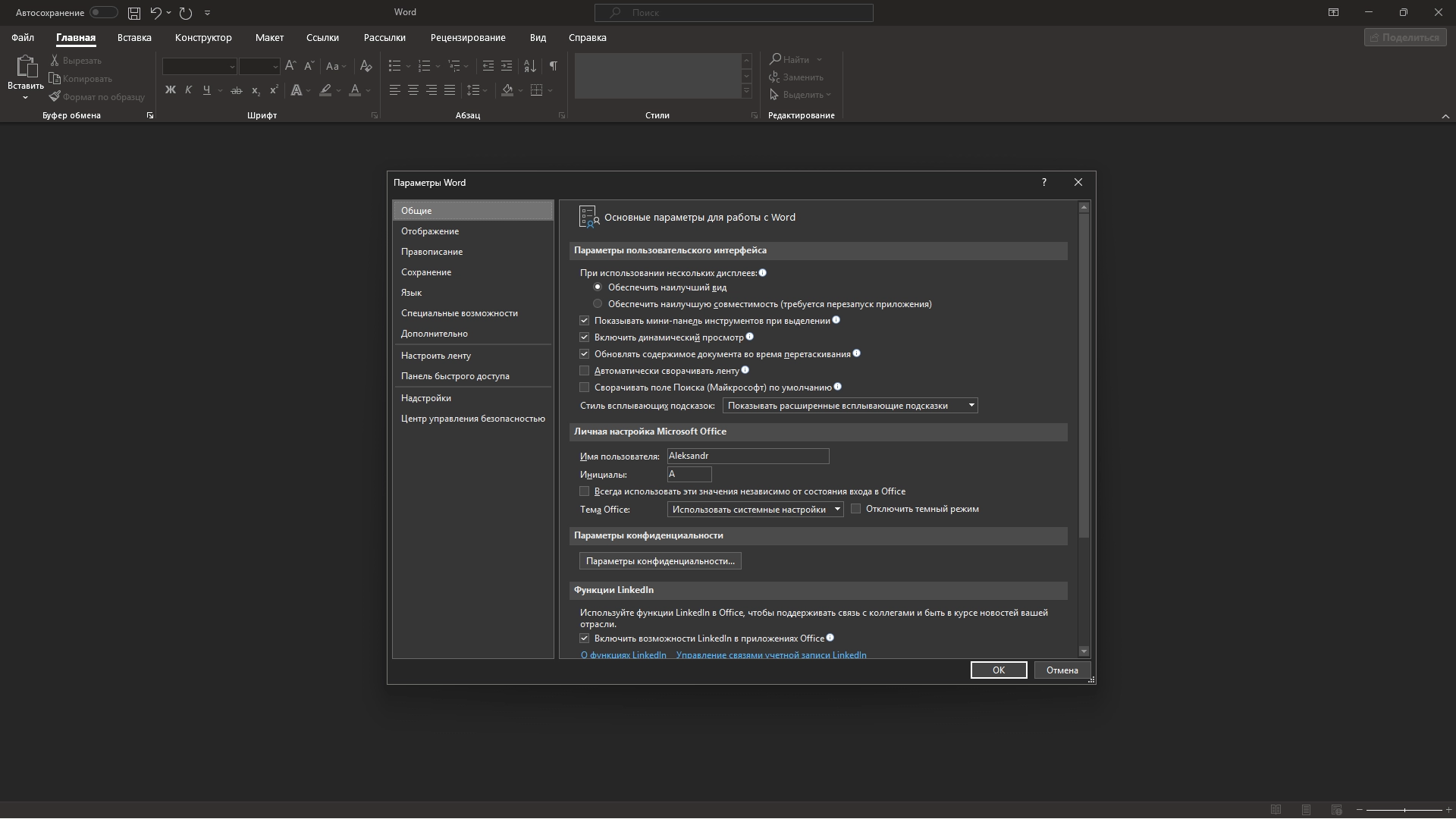The image size is (1456, 819).
Task: Click the Redo icon in quick access toolbar
Action: click(x=186, y=13)
